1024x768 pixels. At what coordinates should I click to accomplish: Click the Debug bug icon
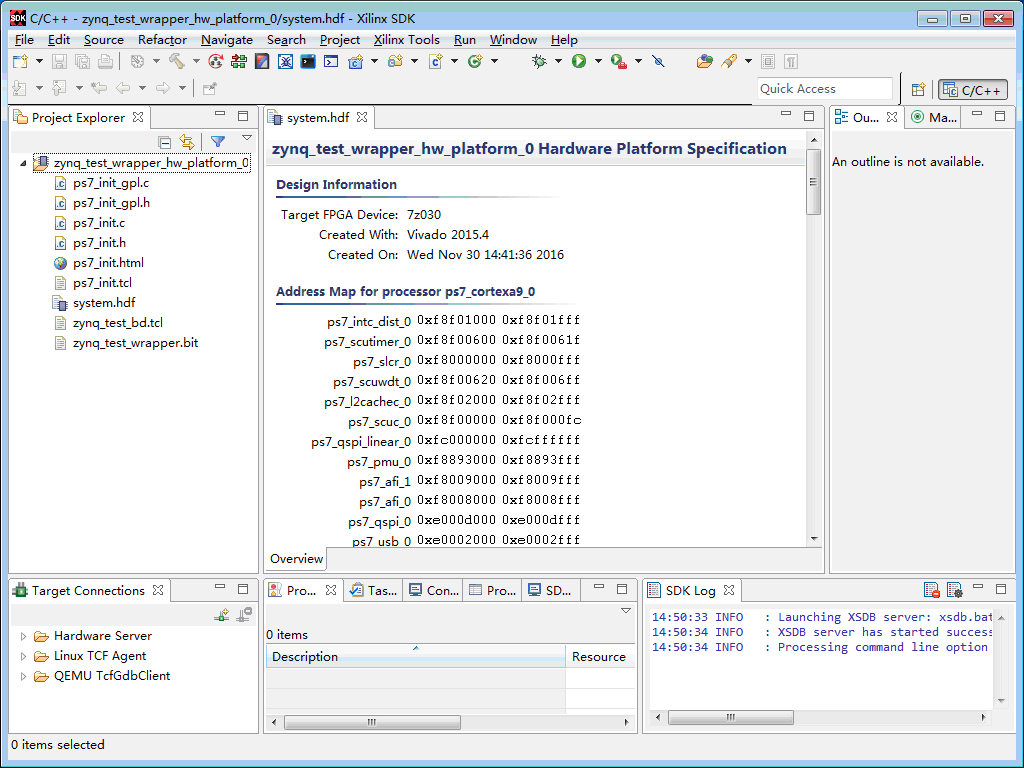(x=539, y=61)
